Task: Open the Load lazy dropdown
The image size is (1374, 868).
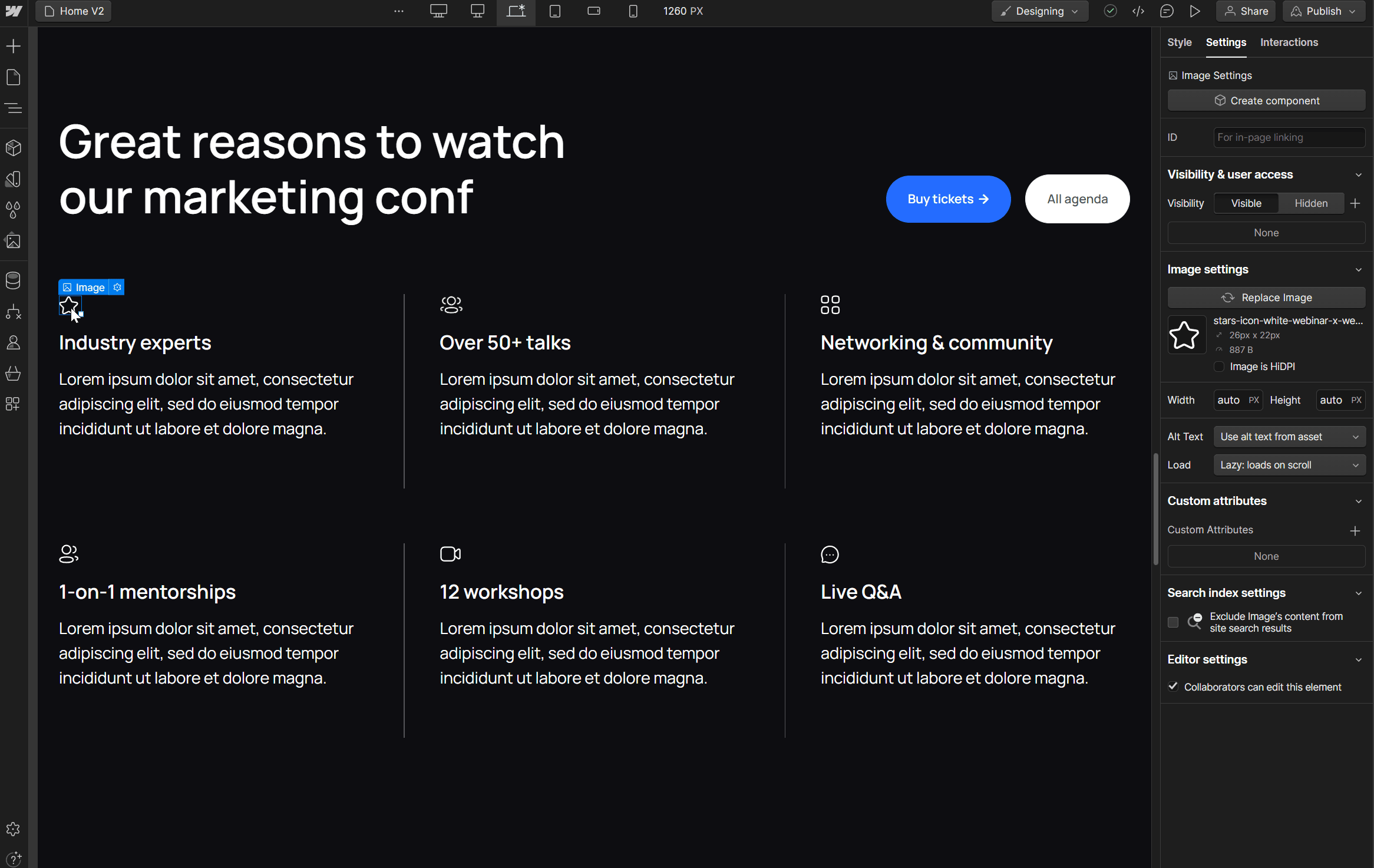Action: coord(1289,465)
